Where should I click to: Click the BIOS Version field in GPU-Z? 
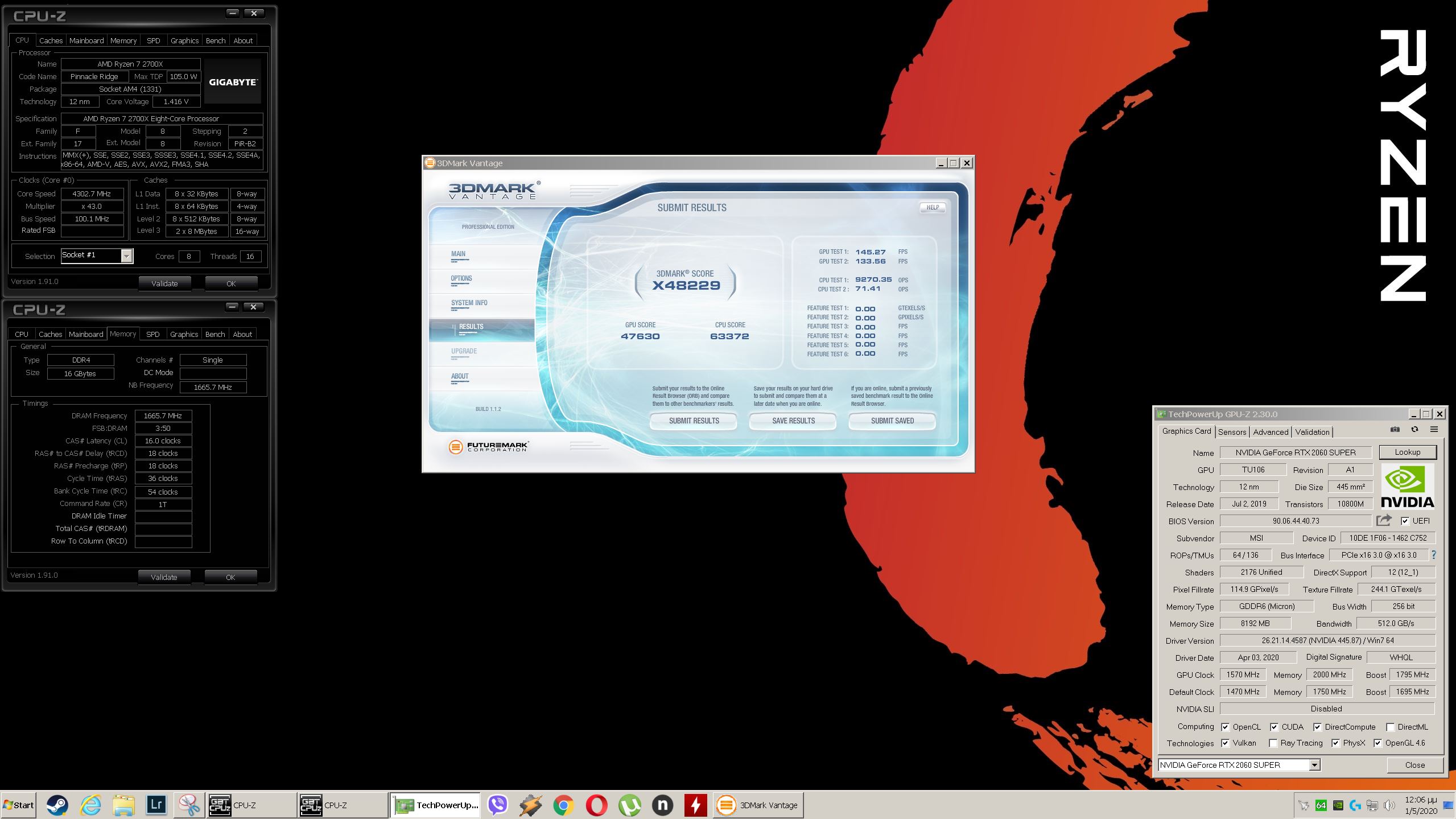[1296, 521]
